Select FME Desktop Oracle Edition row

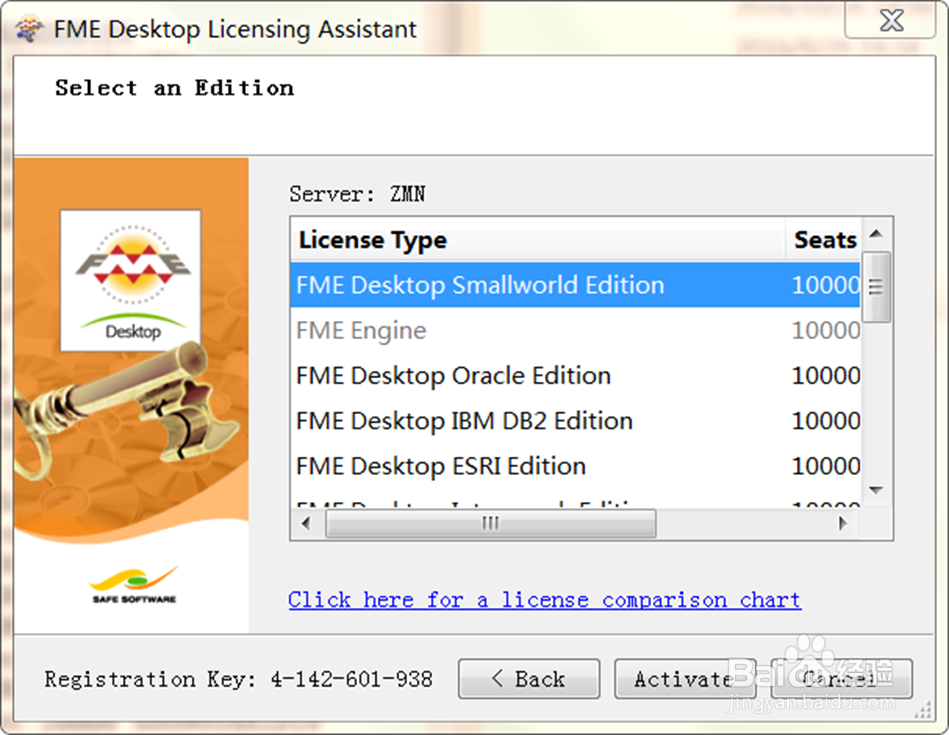point(576,375)
